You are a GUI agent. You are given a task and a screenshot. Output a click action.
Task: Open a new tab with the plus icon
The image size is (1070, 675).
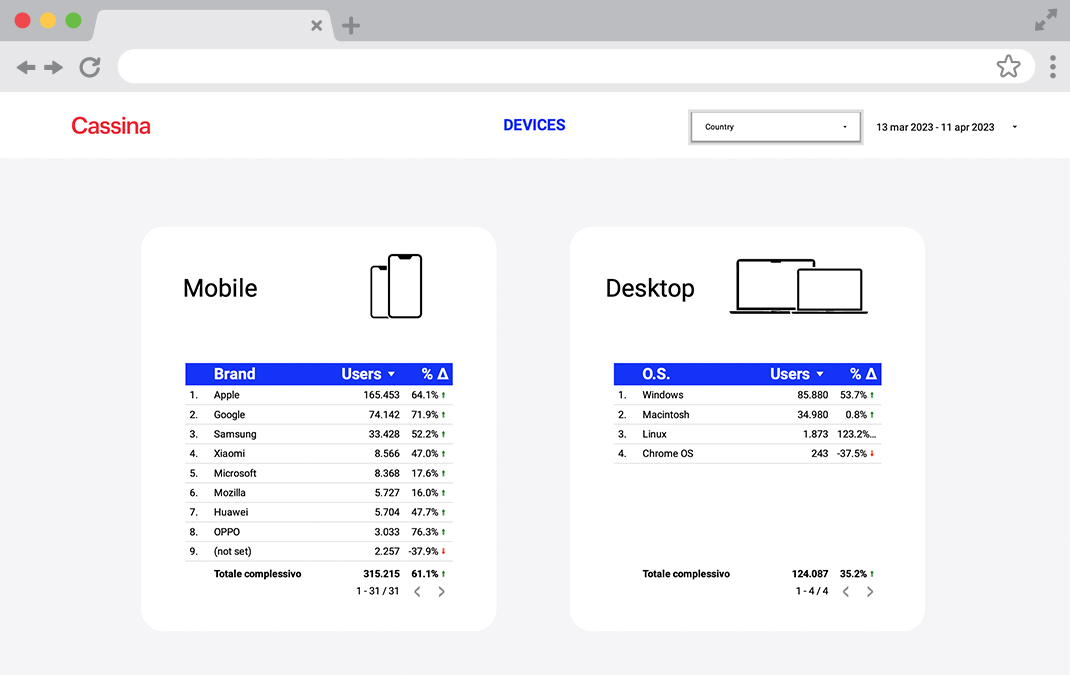(351, 26)
